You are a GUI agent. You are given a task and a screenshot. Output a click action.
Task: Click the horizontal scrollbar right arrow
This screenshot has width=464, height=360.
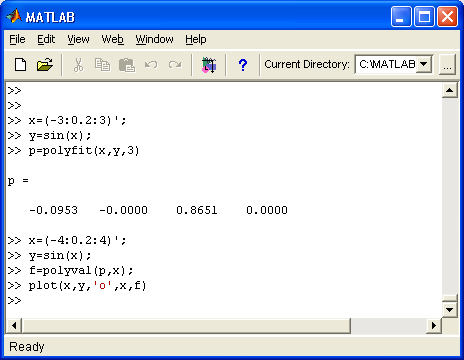[x=434, y=325]
